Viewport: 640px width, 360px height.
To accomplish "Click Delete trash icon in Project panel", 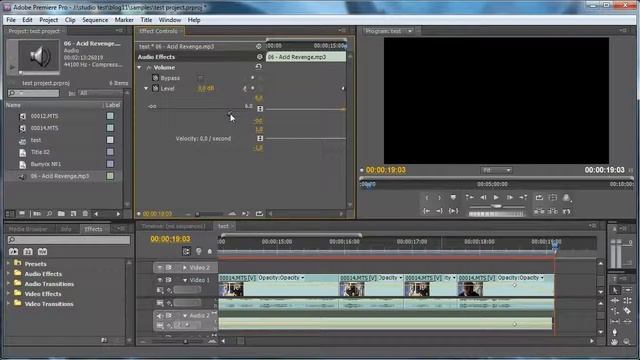I will pyautogui.click(x=85, y=213).
